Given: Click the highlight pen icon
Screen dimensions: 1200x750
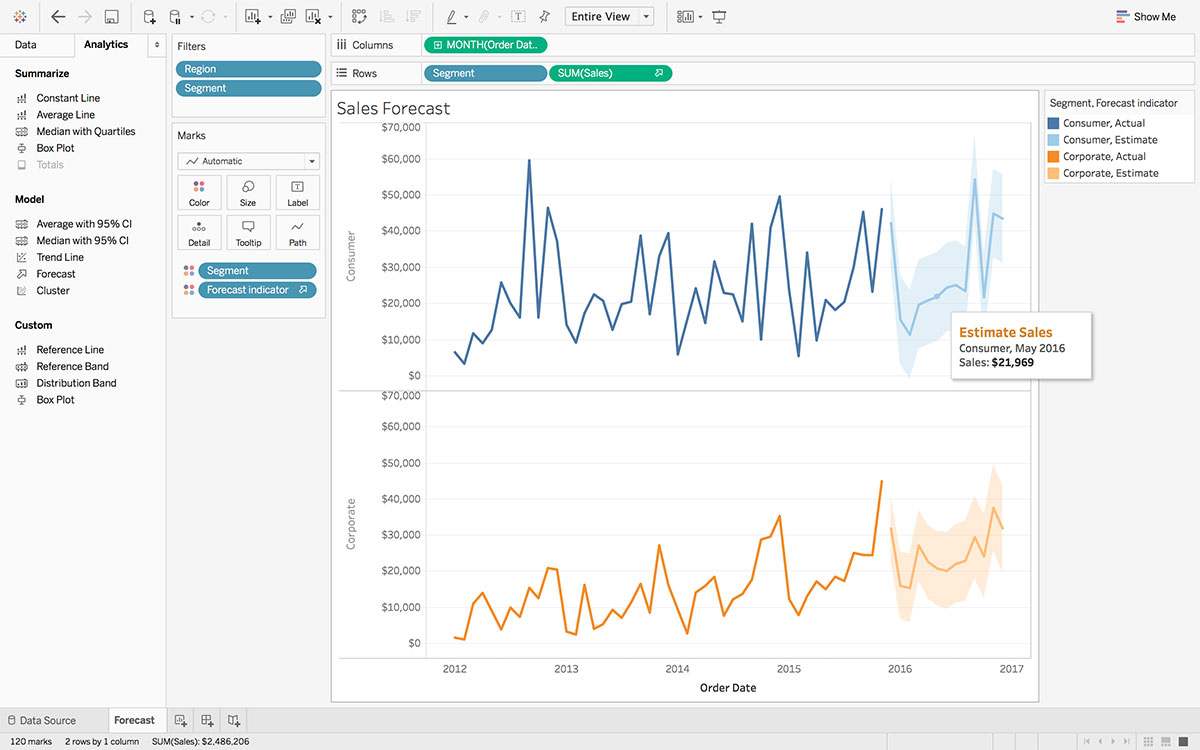Looking at the screenshot, I should 451,17.
